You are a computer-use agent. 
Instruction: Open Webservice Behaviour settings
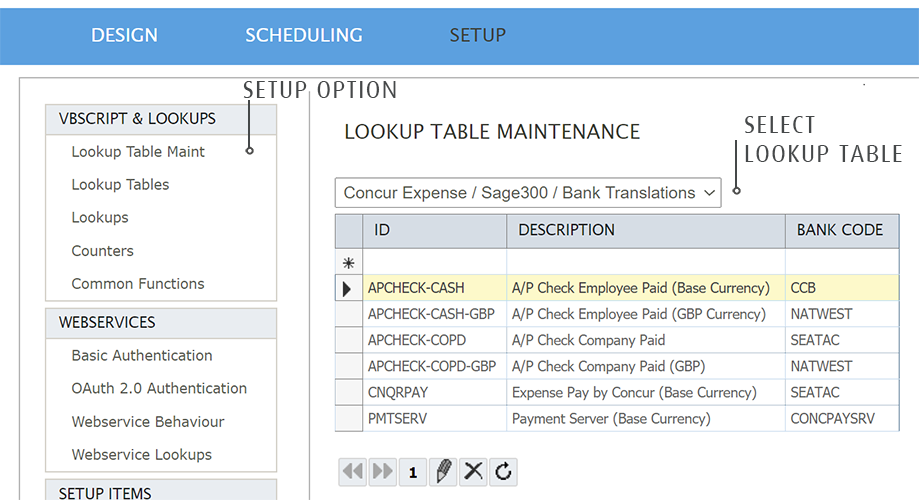tap(148, 422)
